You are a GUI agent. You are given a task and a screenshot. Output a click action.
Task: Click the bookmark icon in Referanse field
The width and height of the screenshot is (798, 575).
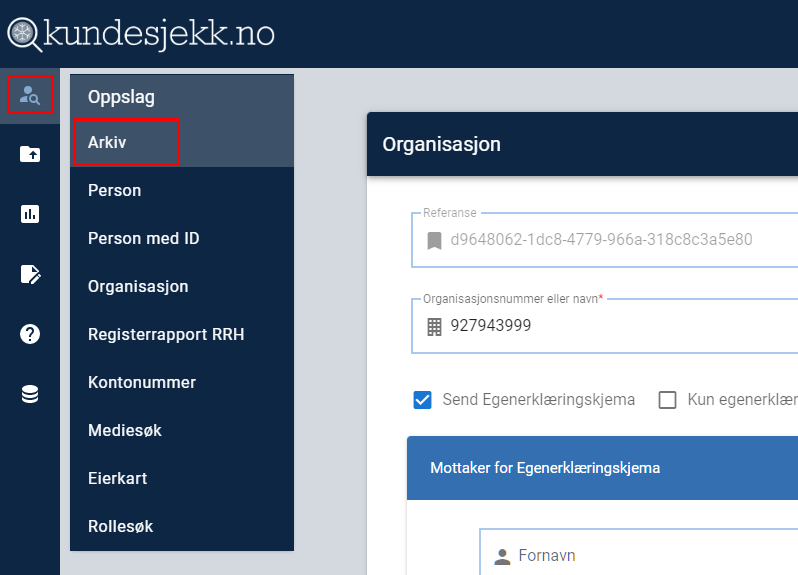tap(434, 240)
